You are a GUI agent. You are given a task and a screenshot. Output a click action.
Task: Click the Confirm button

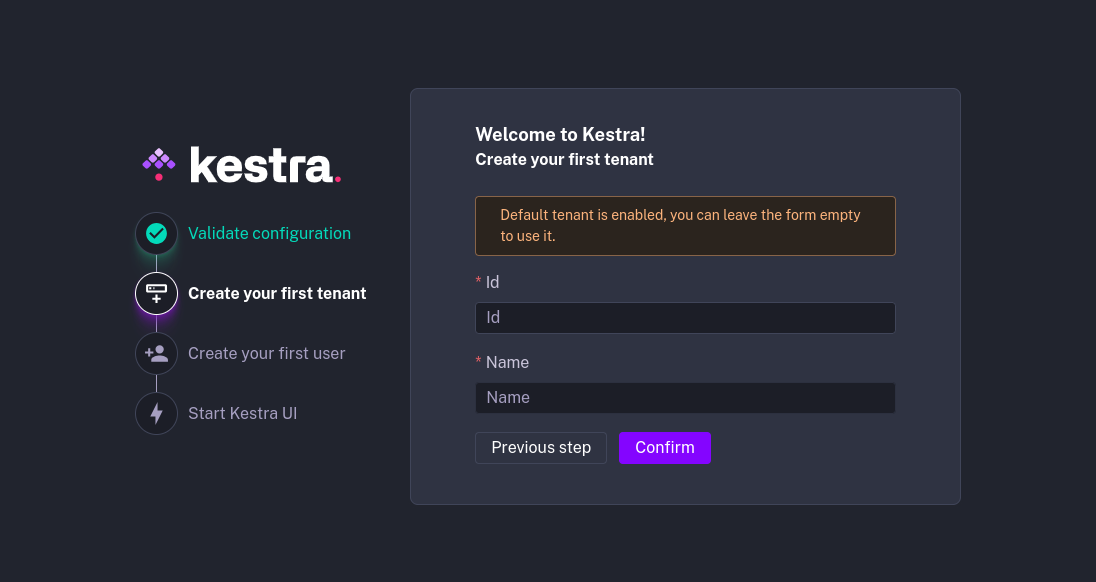coord(665,447)
